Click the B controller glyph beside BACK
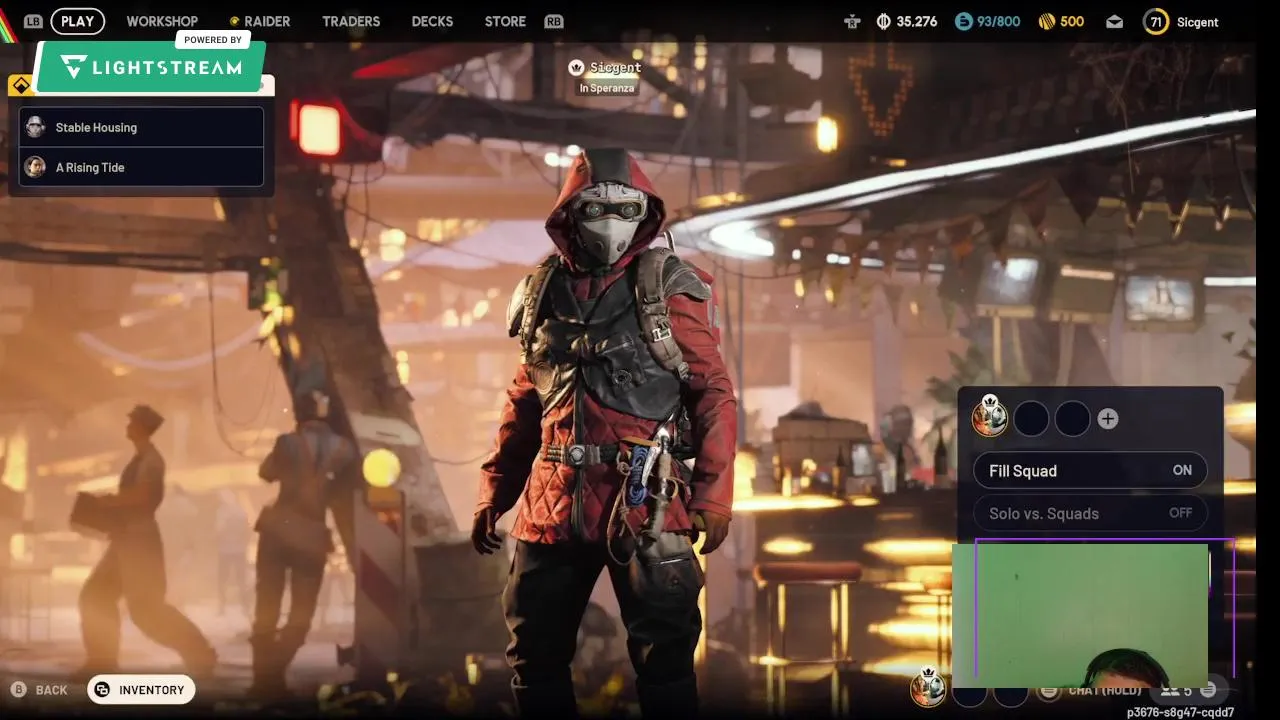This screenshot has height=720, width=1280. coord(18,690)
